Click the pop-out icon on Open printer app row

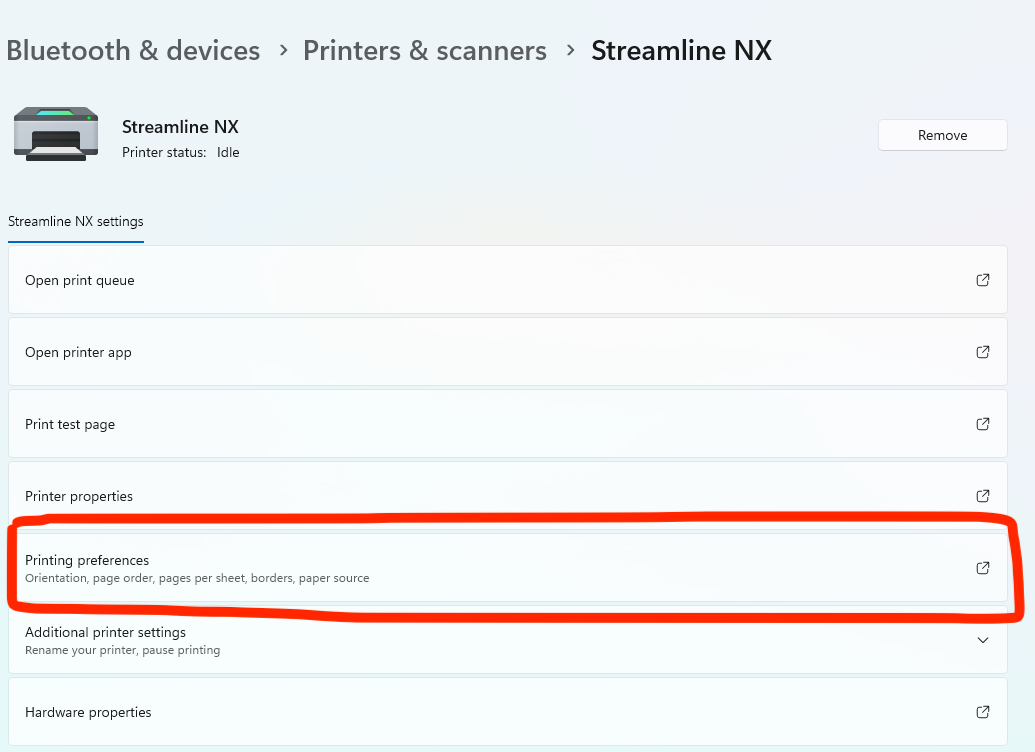tap(982, 352)
